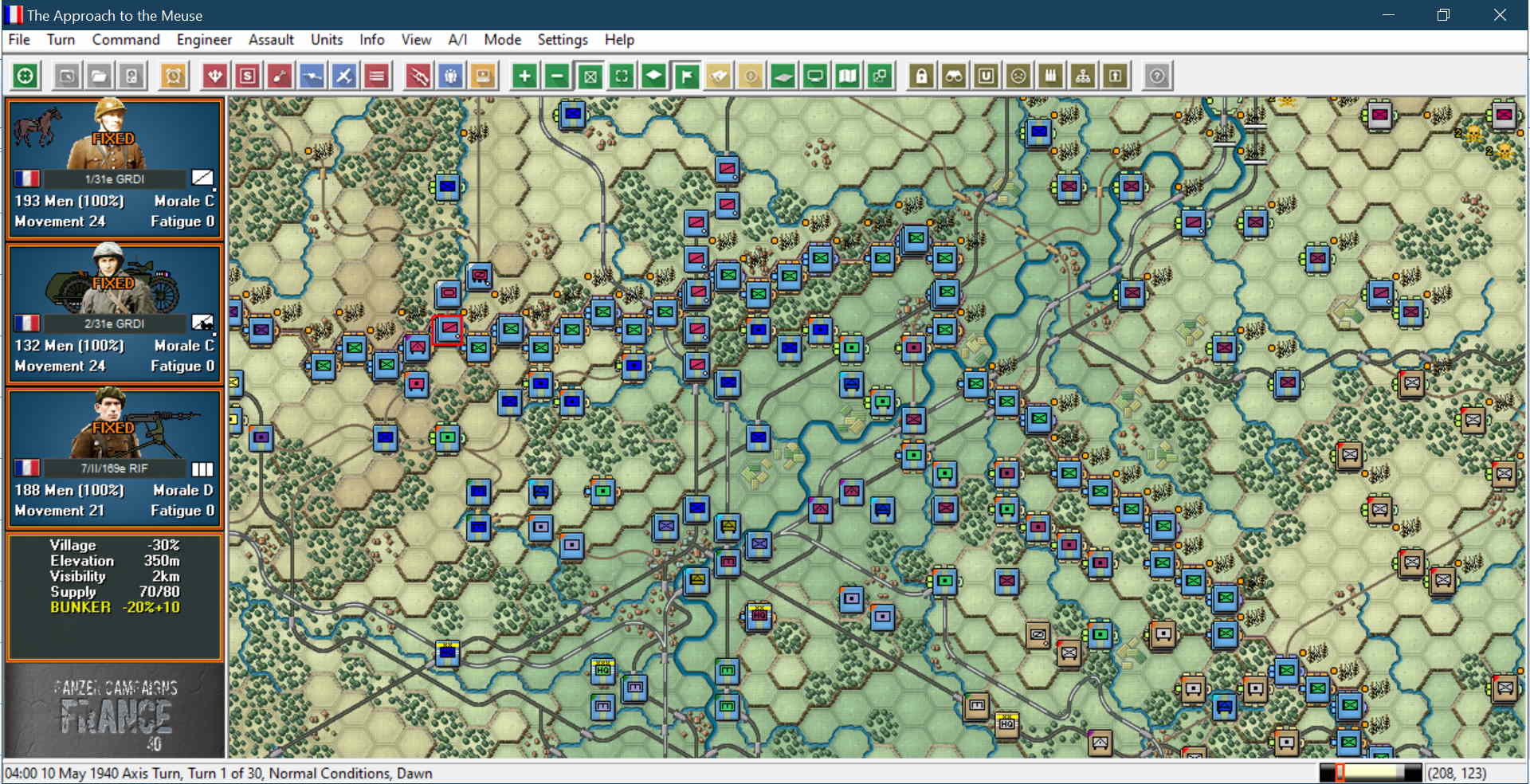Click the turn progress bar in status bar
This screenshot has height=784, width=1530.
point(1371,773)
